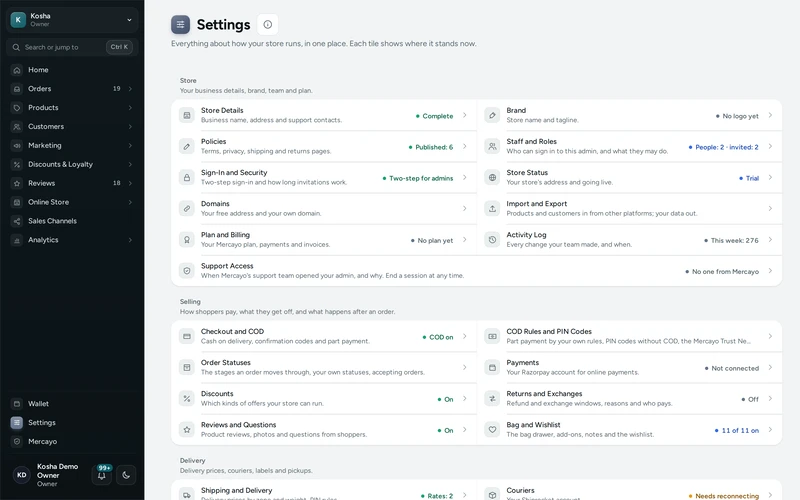Click the 'No logo yet' brand status

(737, 116)
